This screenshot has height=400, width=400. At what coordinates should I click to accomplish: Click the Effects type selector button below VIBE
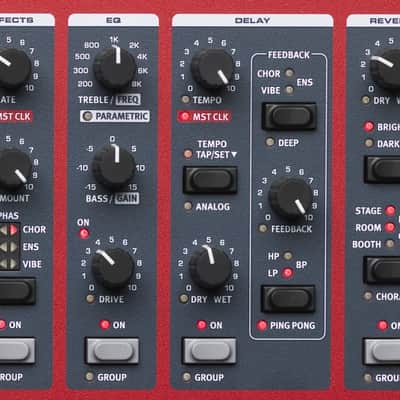pyautogui.click(x=17, y=291)
